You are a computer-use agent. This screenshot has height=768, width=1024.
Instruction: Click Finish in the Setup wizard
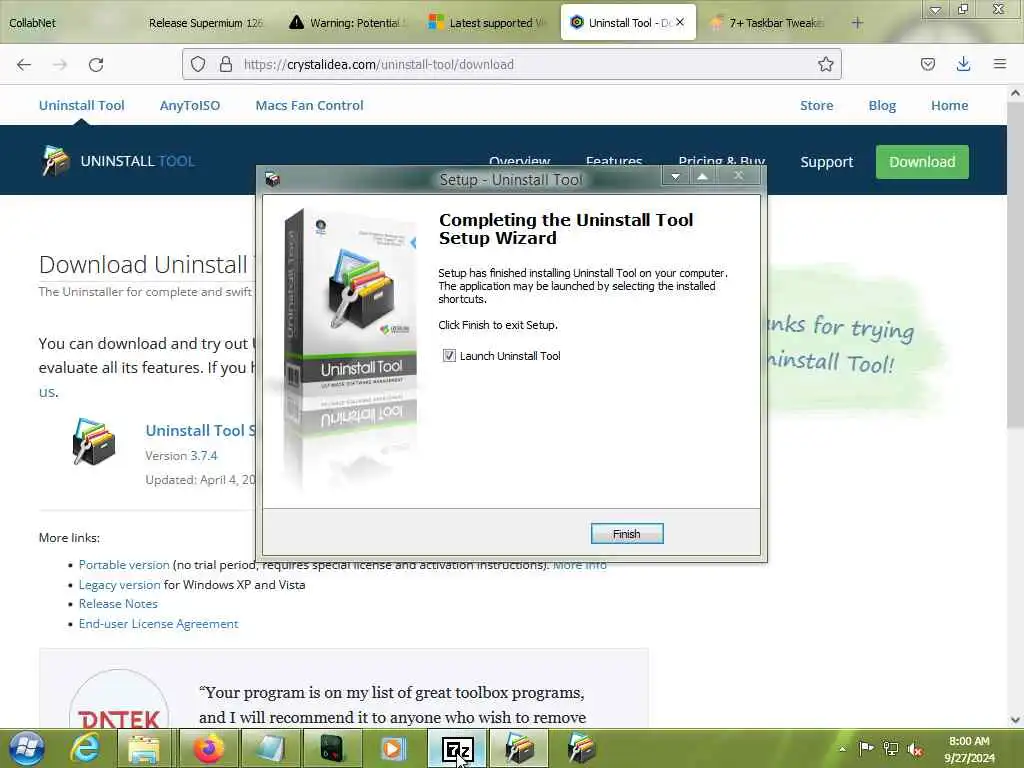(x=626, y=534)
